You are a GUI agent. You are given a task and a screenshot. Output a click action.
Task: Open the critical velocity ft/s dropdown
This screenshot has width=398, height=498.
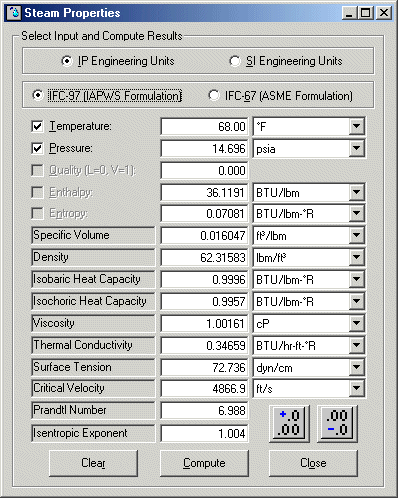356,388
